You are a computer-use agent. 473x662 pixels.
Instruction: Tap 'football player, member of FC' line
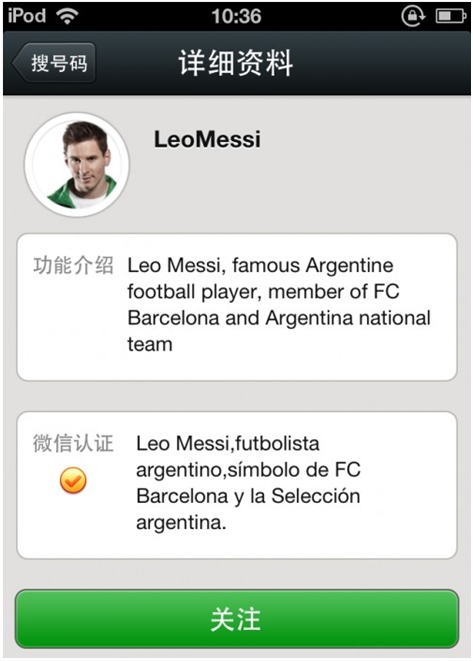(263, 292)
